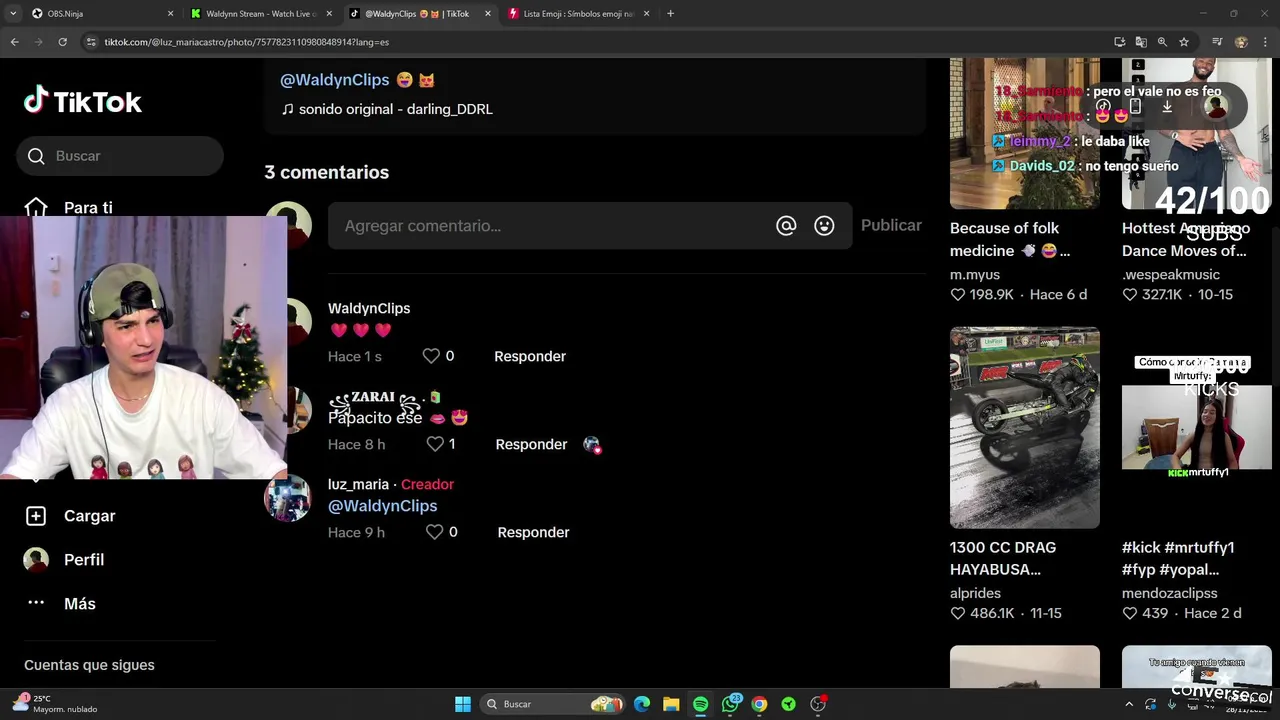Reload the current page

tap(62, 42)
